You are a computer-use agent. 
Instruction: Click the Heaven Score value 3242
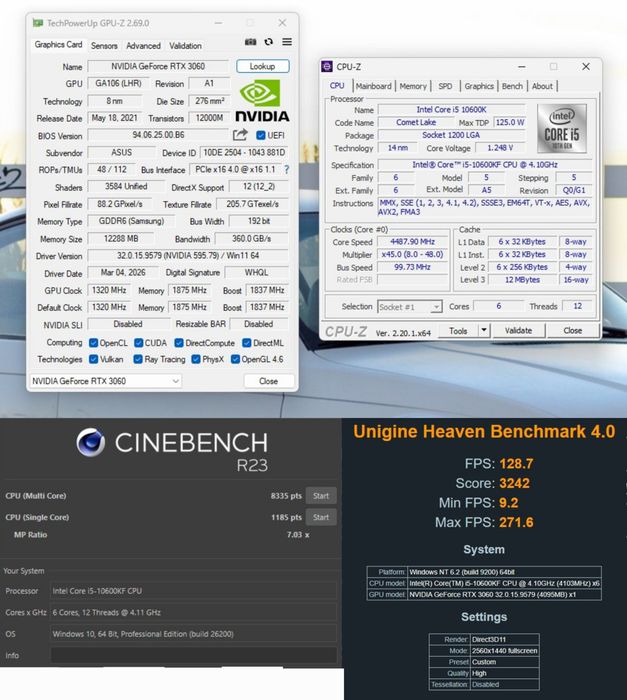coord(514,483)
